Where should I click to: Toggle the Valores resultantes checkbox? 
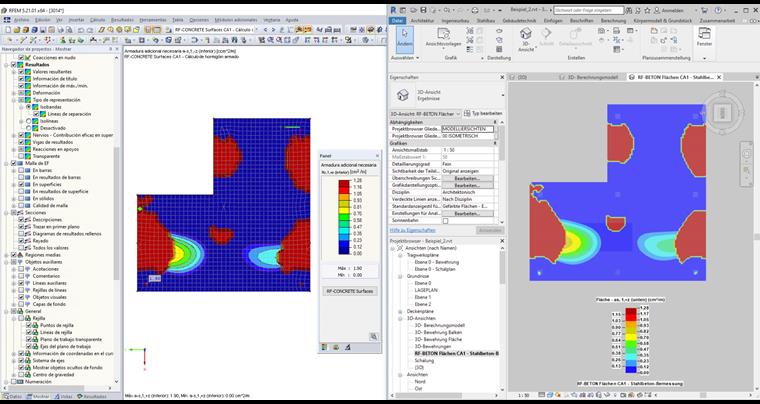21,72
